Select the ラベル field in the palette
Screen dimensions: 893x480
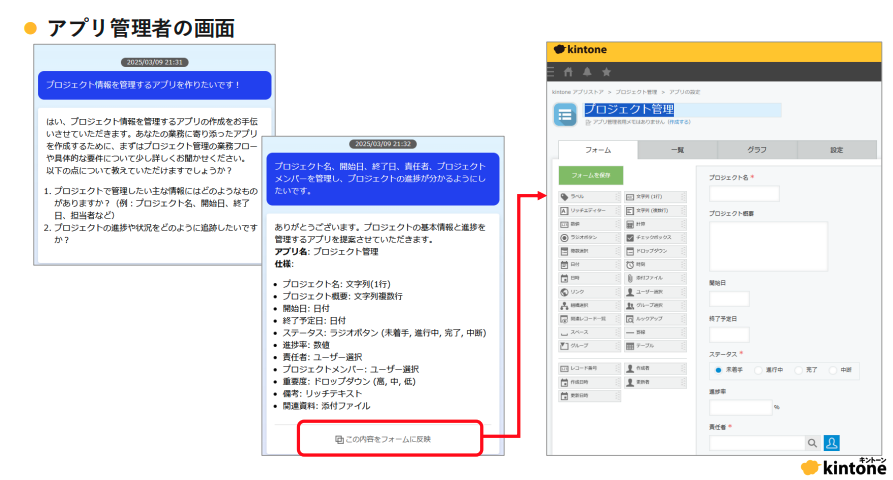(589, 196)
